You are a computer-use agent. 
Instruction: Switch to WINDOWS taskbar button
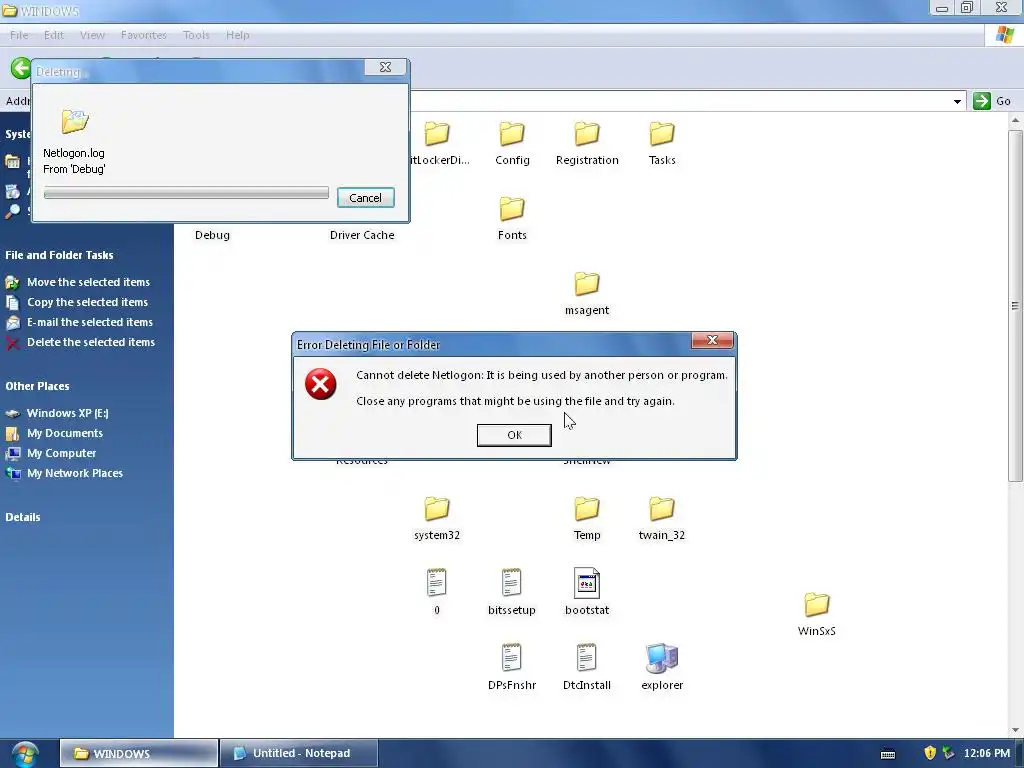138,754
